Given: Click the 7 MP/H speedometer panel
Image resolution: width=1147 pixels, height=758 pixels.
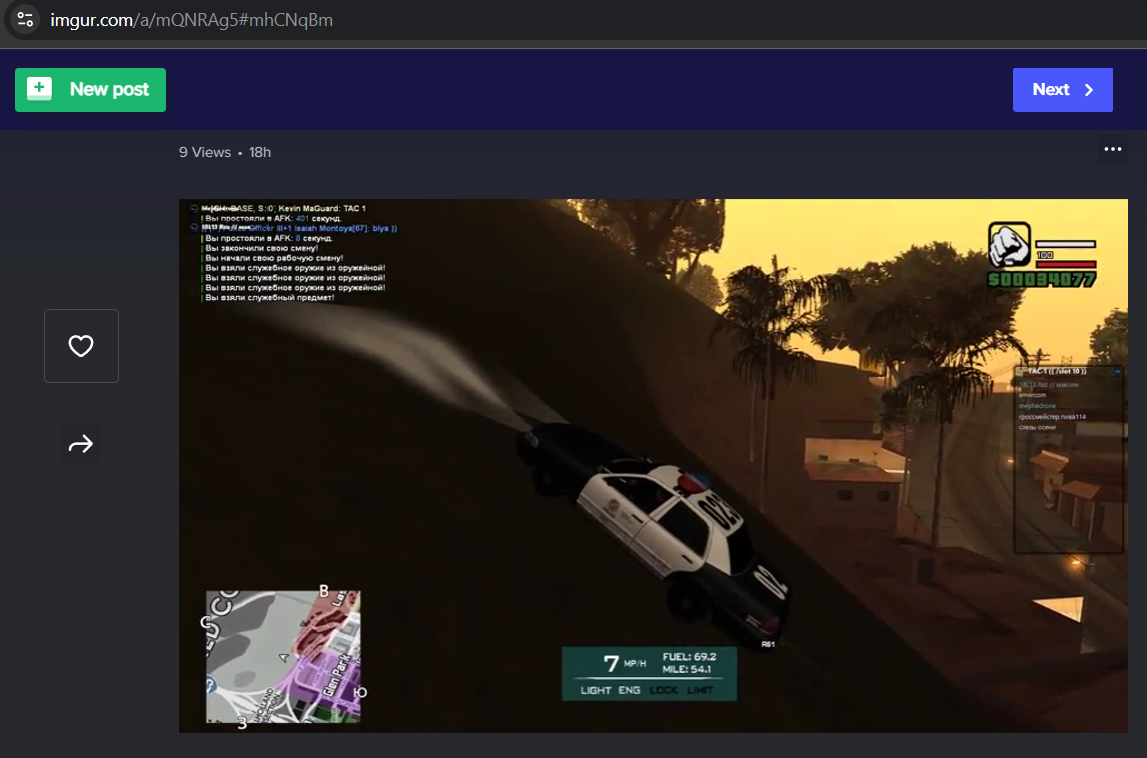Looking at the screenshot, I should [x=649, y=672].
